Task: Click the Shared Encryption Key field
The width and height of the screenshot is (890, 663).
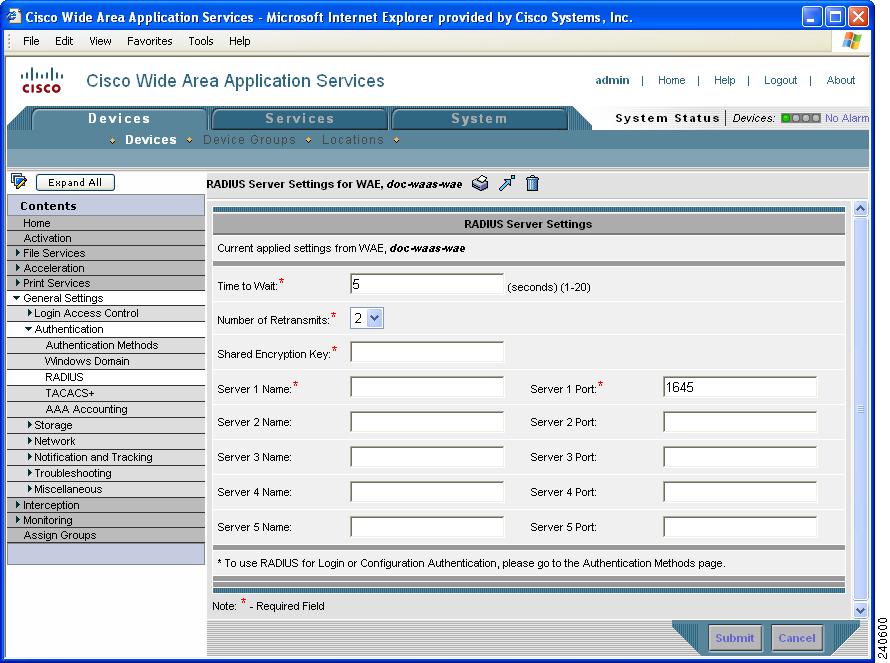Action: 427,352
